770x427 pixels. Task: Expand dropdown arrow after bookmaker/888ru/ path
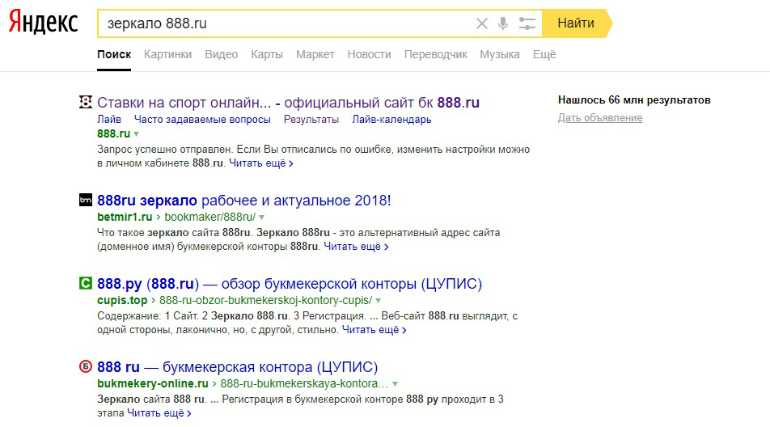coord(262,217)
